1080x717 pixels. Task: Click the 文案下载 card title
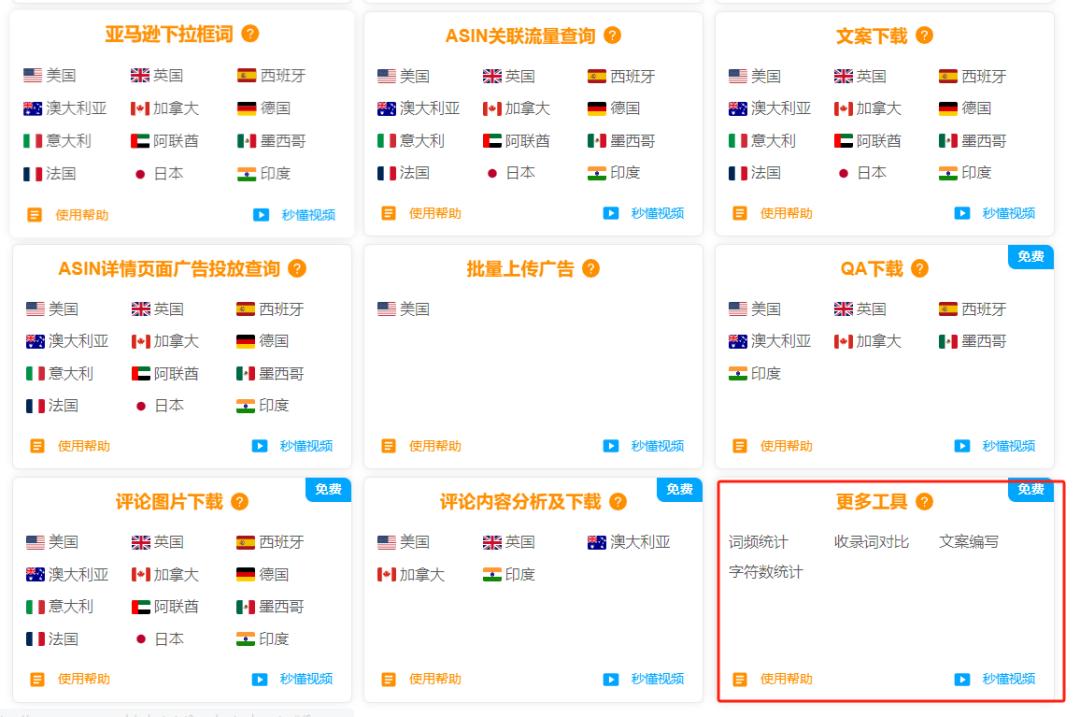coord(871,35)
